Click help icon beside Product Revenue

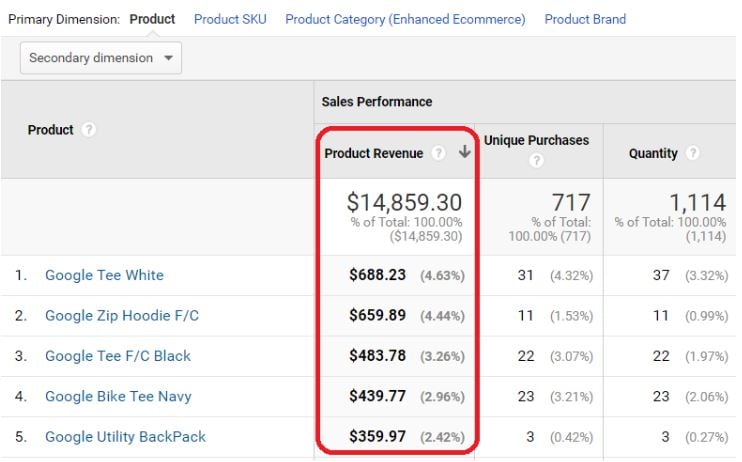(x=438, y=153)
